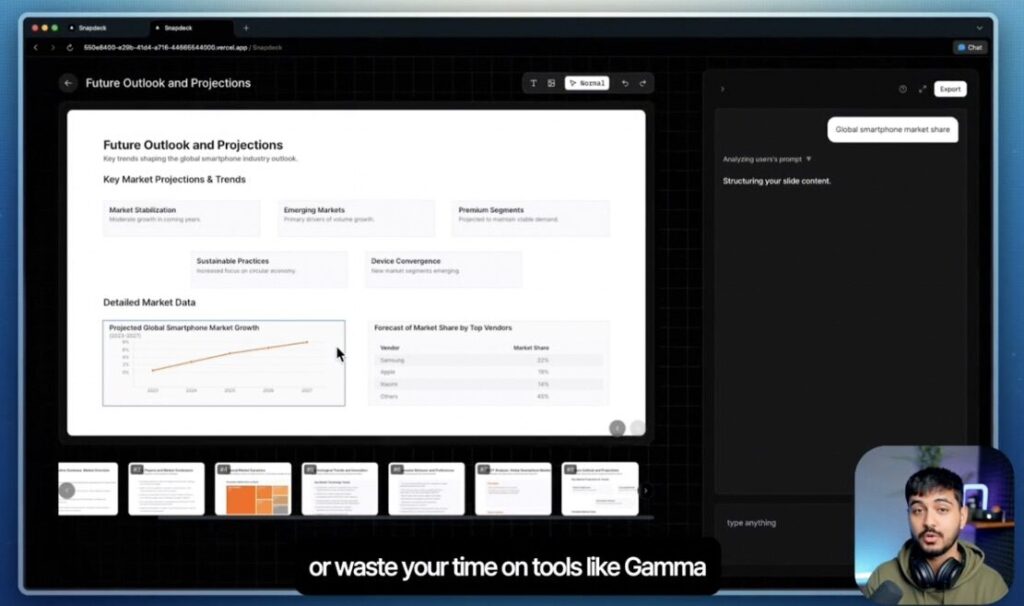Reload the browser page
This screenshot has width=1024, height=606.
pyautogui.click(x=69, y=47)
